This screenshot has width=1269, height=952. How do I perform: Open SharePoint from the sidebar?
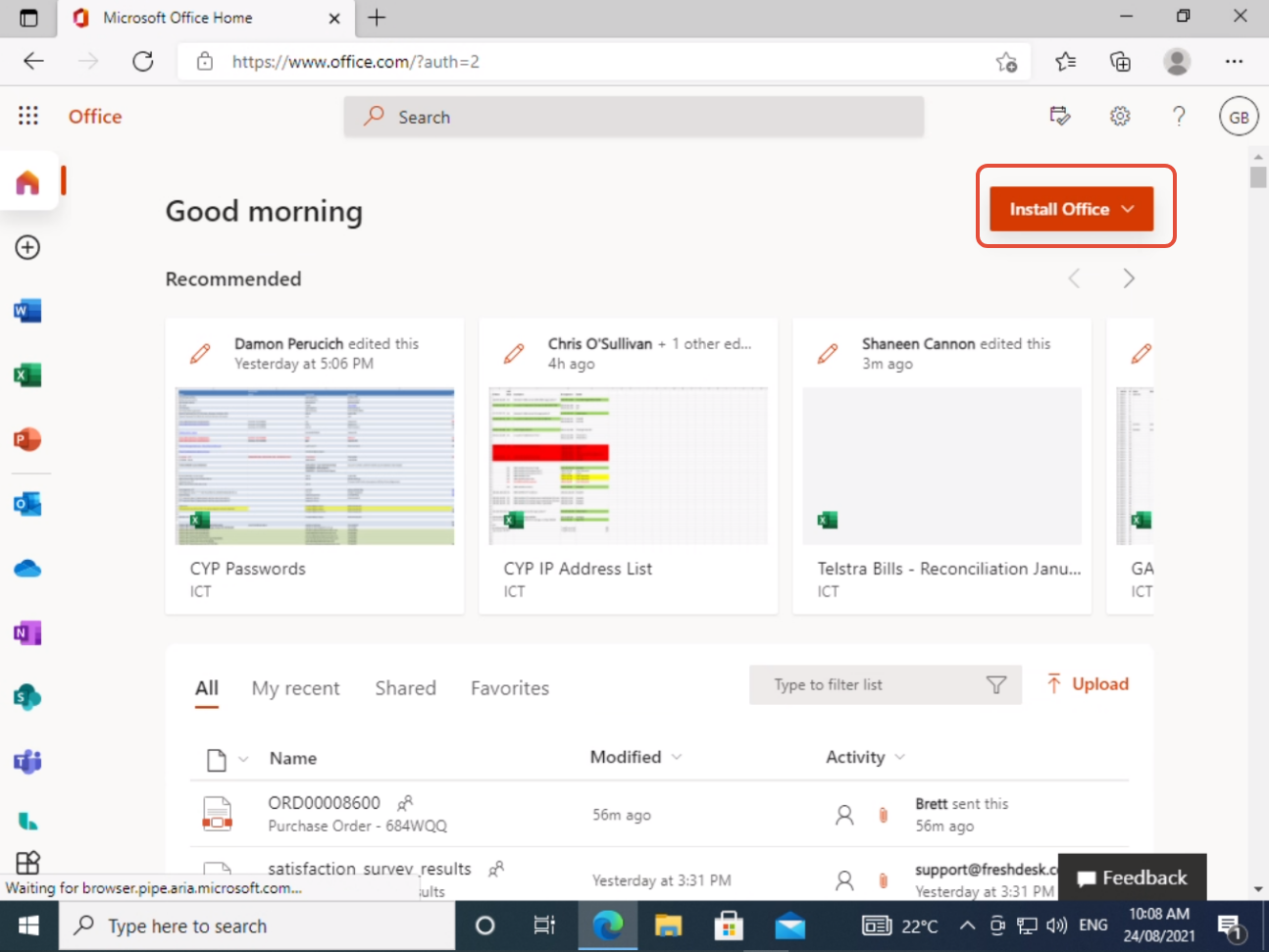point(27,697)
